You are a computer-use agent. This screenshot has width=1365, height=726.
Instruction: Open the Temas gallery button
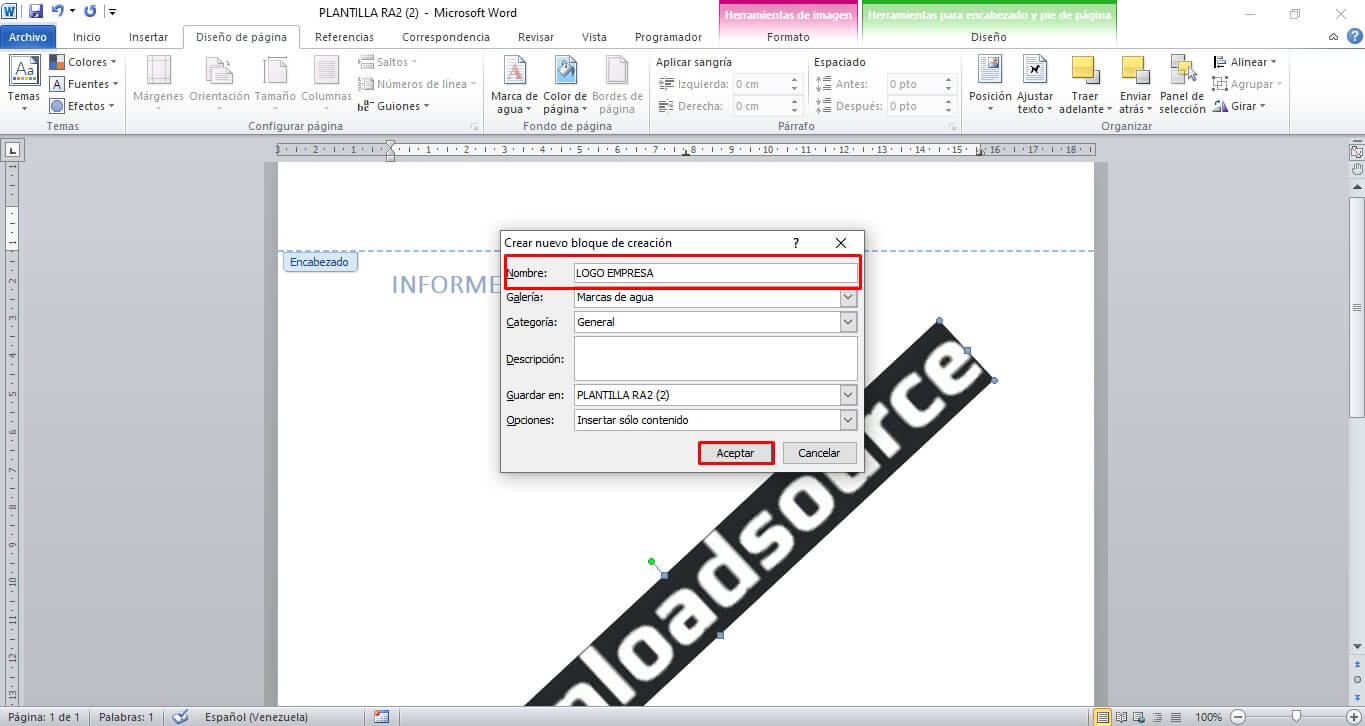pos(24,85)
